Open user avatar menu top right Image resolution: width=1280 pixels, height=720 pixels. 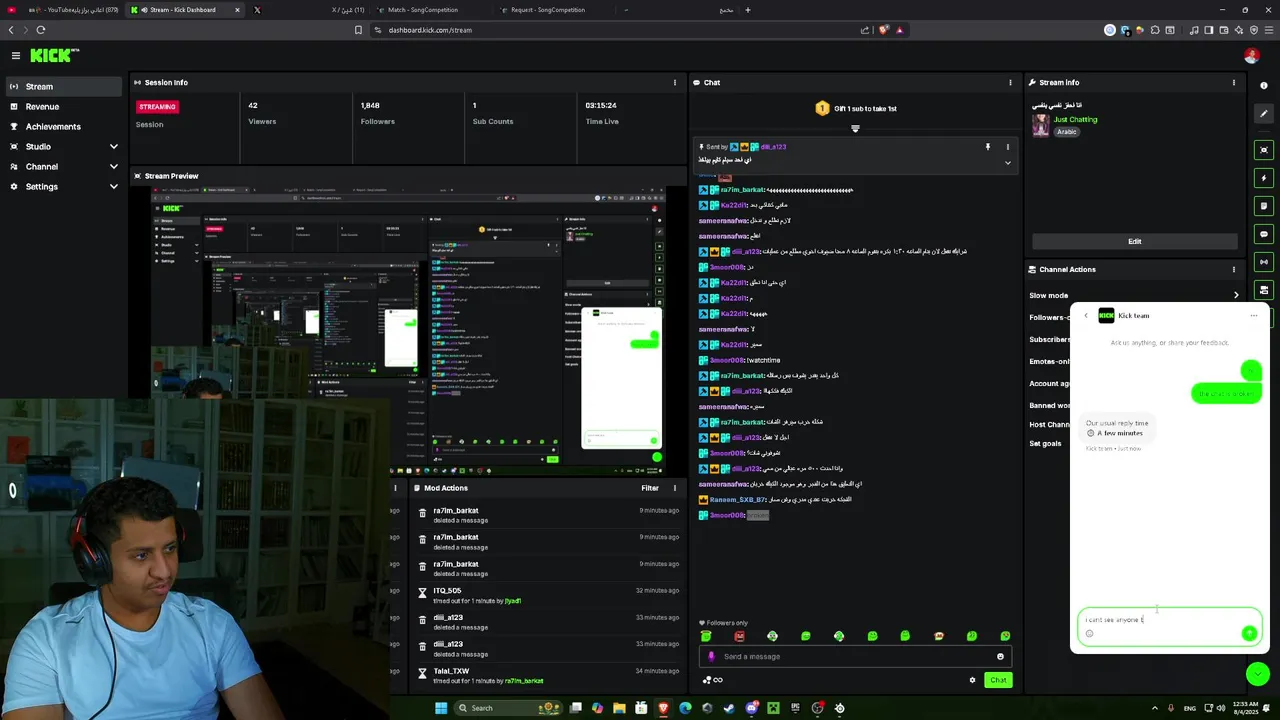(1250, 56)
